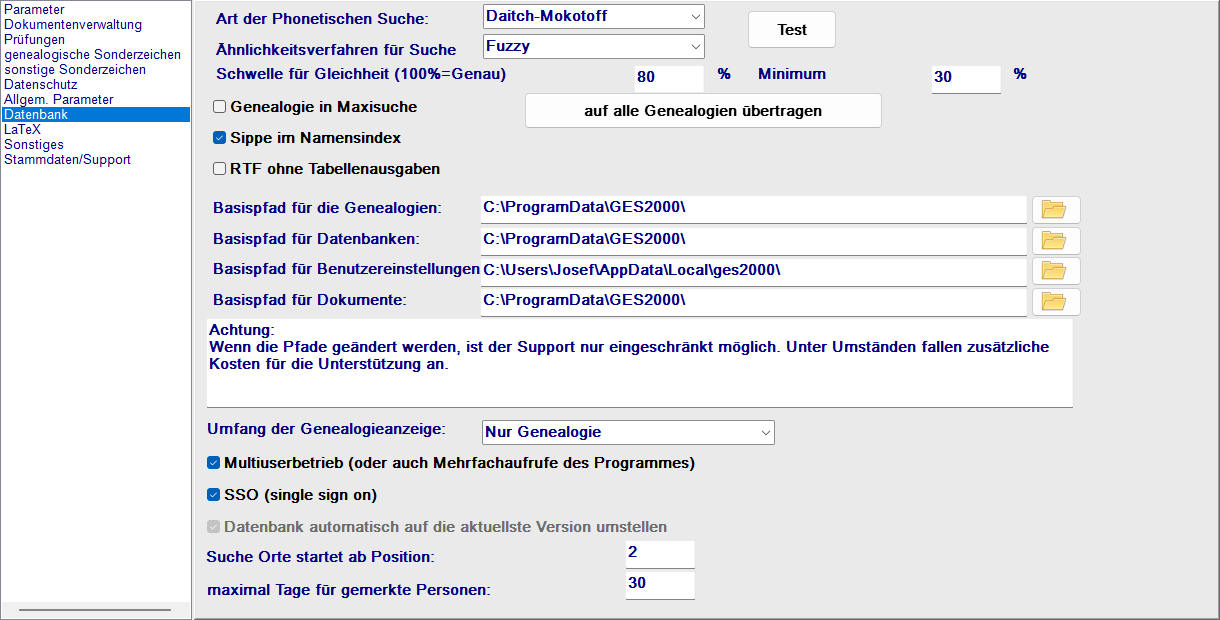The width and height of the screenshot is (1220, 620).
Task: Click the Test button
Action: (x=791, y=30)
